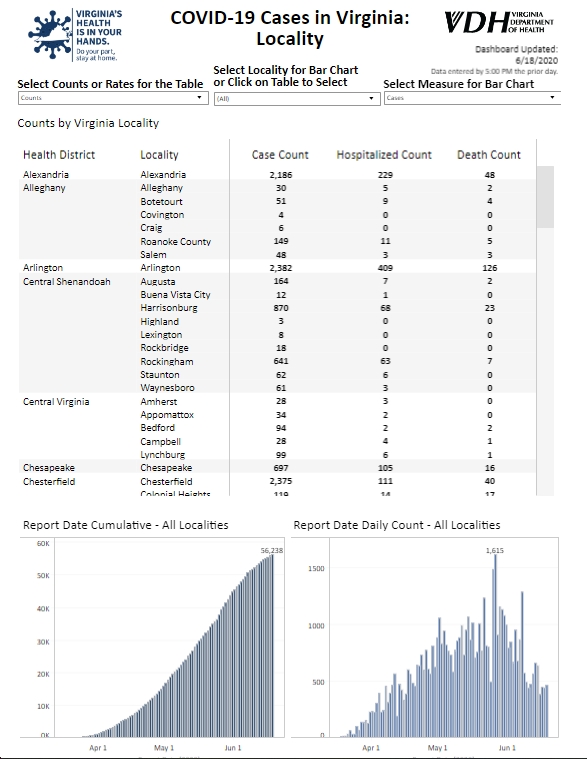The height and width of the screenshot is (759, 587).
Task: Click the Case Count column header
Action: pyautogui.click(x=280, y=155)
